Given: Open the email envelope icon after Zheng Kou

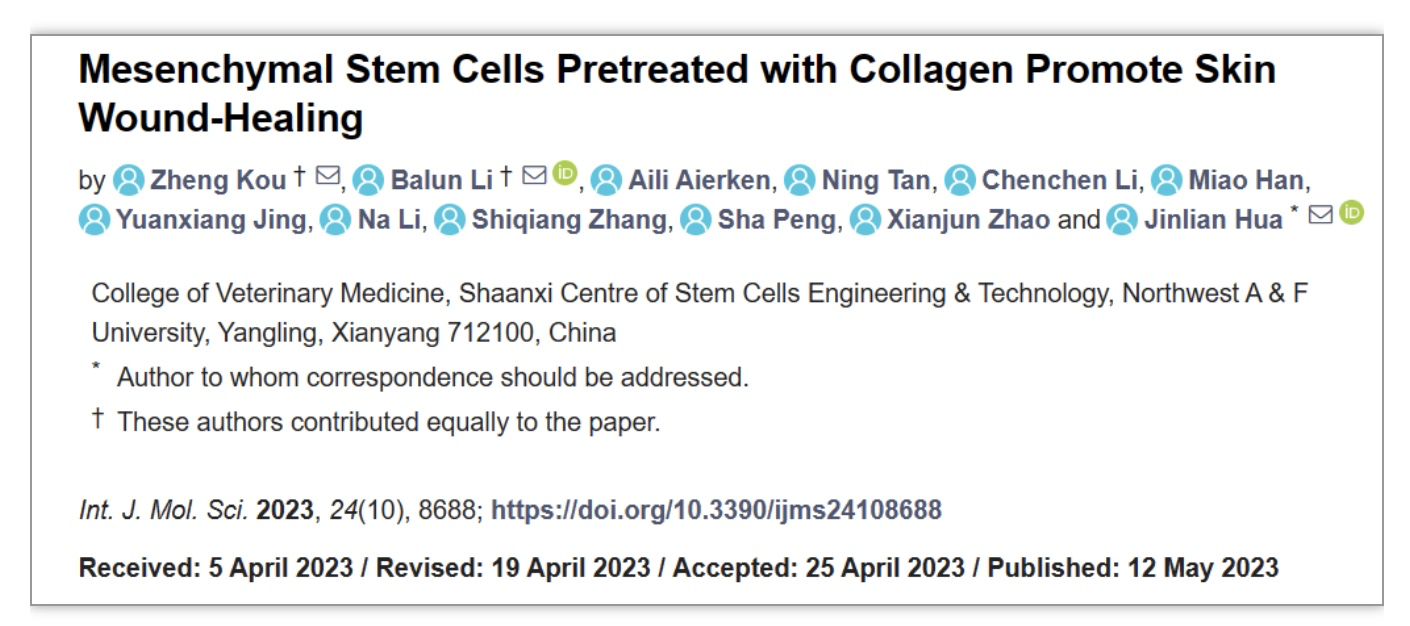Looking at the screenshot, I should pyautogui.click(x=327, y=176).
